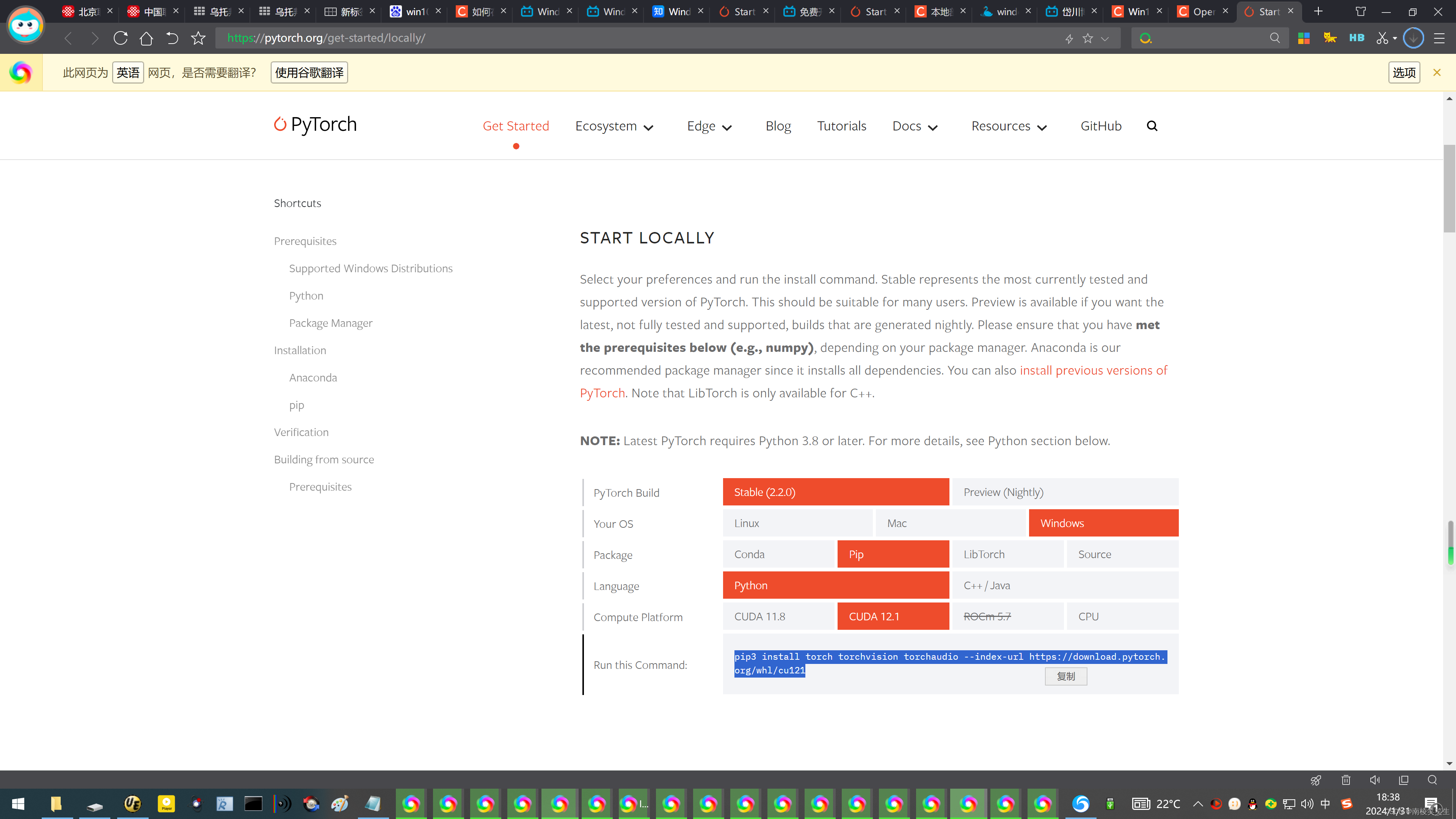Image resolution: width=1456 pixels, height=819 pixels.
Task: Select Preview (Nightly) build option
Action: [1065, 492]
